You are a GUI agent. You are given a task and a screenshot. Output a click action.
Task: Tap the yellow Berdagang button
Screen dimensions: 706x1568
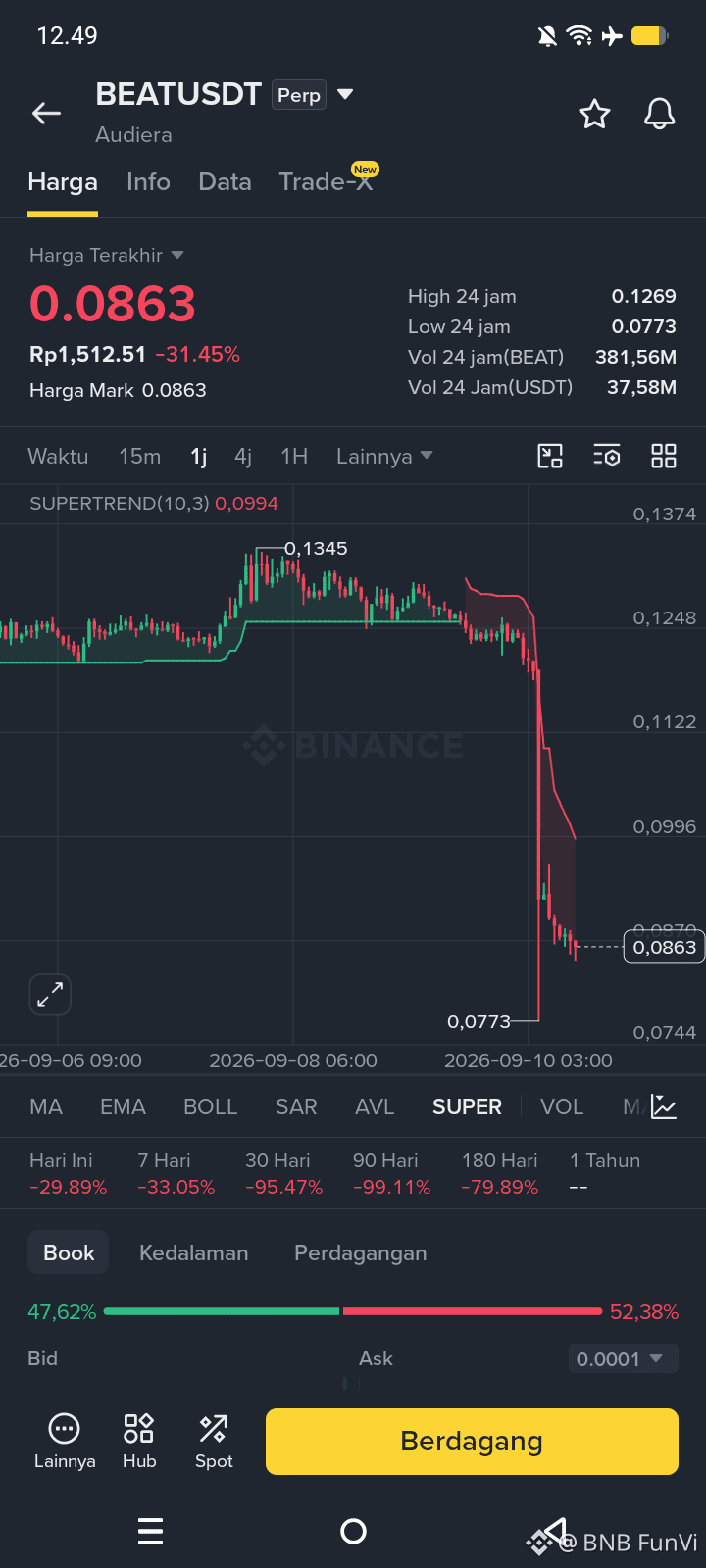click(472, 1442)
